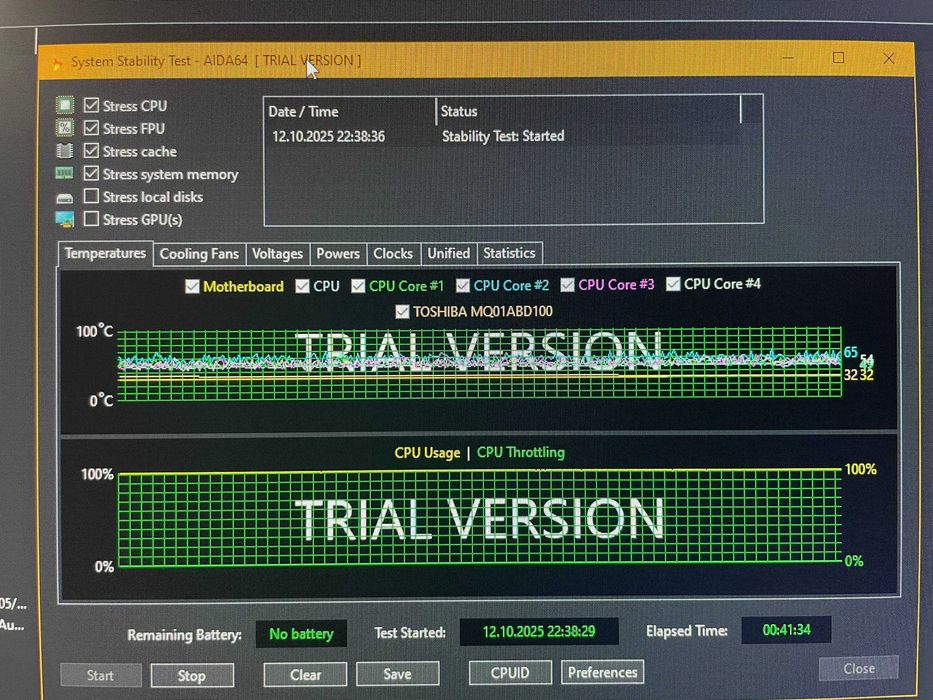Disable the Stress cache checkbox
The height and width of the screenshot is (700, 933).
point(91,151)
